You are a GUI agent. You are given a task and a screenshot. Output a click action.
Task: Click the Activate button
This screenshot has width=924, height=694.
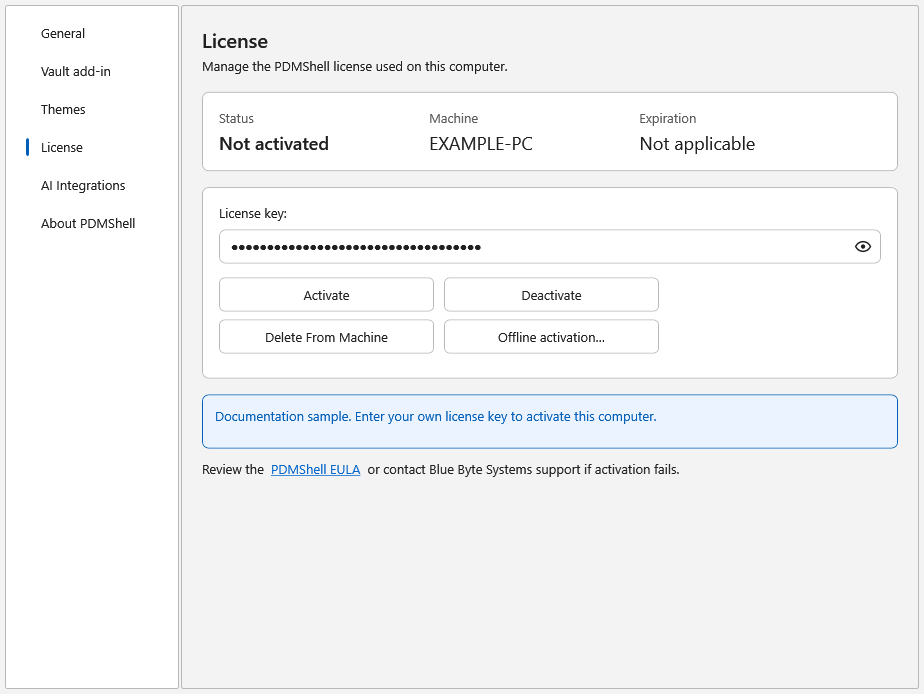(x=326, y=295)
